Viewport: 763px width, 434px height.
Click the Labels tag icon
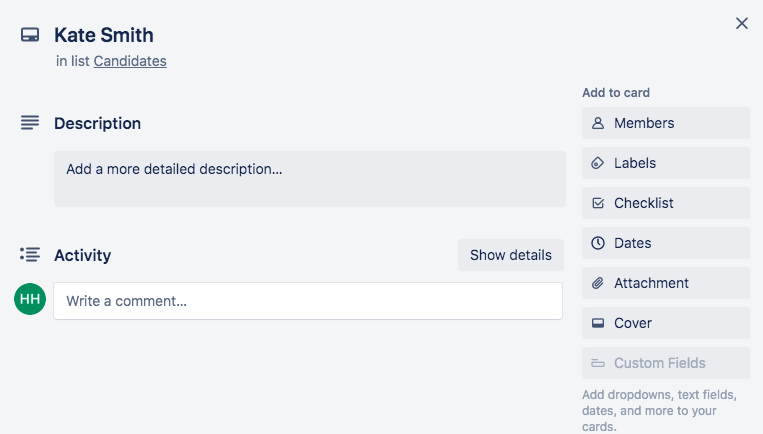(598, 163)
